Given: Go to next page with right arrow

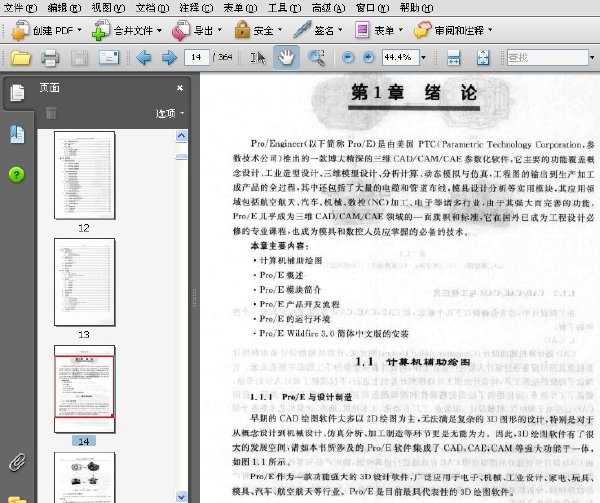Looking at the screenshot, I should pos(169,58).
